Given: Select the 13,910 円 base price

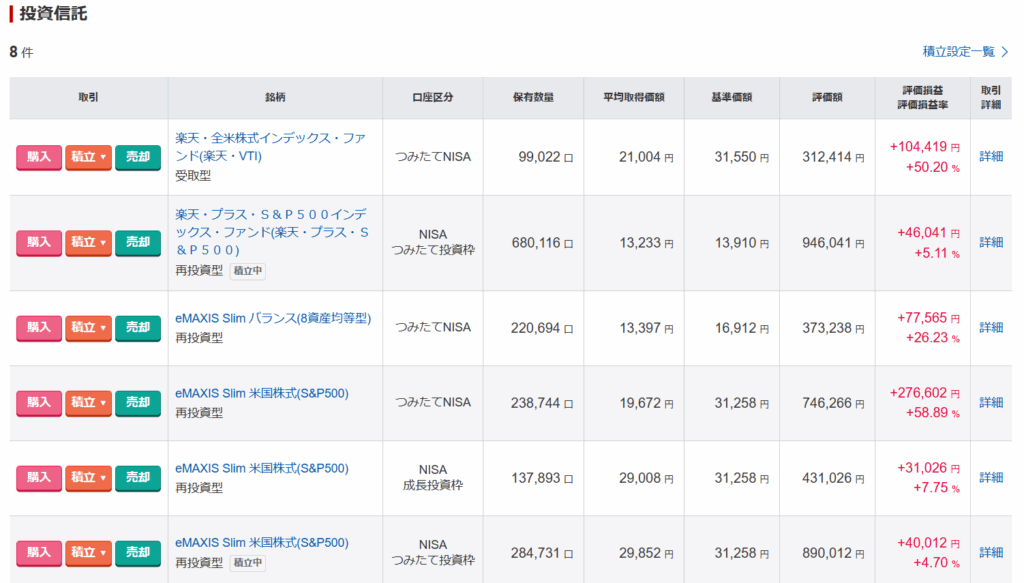Looking at the screenshot, I should click(742, 243).
